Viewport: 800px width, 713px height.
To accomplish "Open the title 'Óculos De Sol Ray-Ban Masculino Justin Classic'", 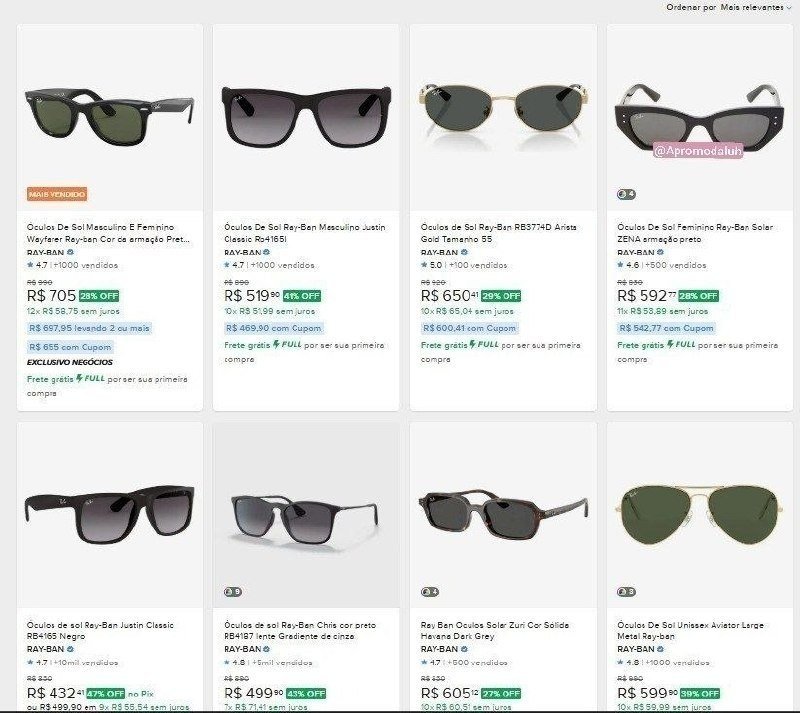I will tap(305, 233).
